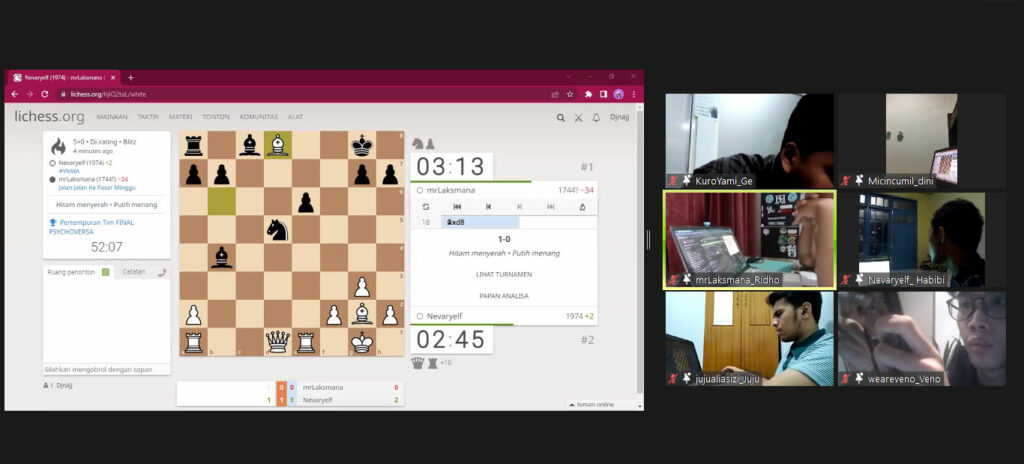Click the crossed swords challenge icon

[x=578, y=118]
